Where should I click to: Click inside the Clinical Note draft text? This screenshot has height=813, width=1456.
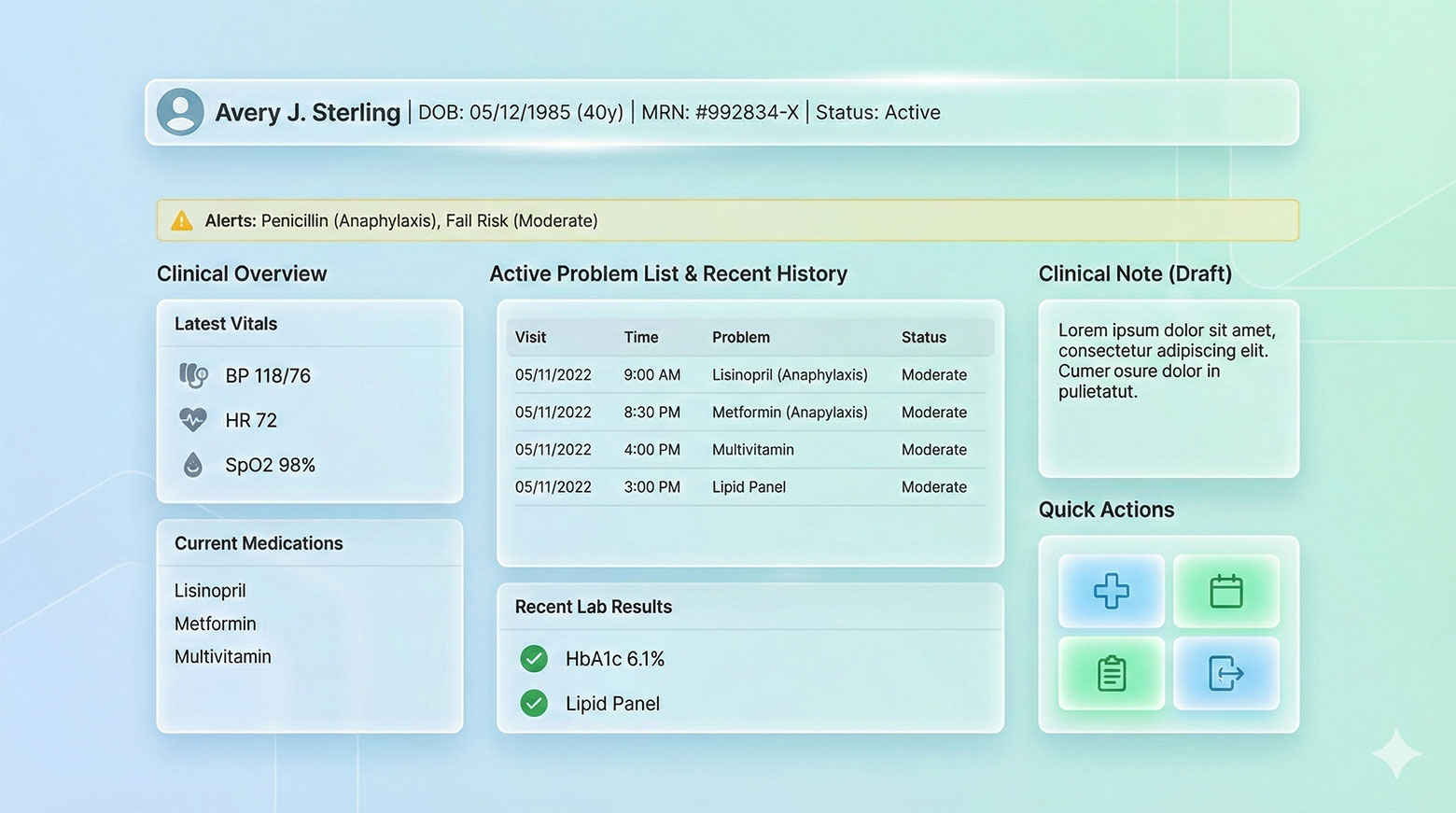(x=1167, y=361)
